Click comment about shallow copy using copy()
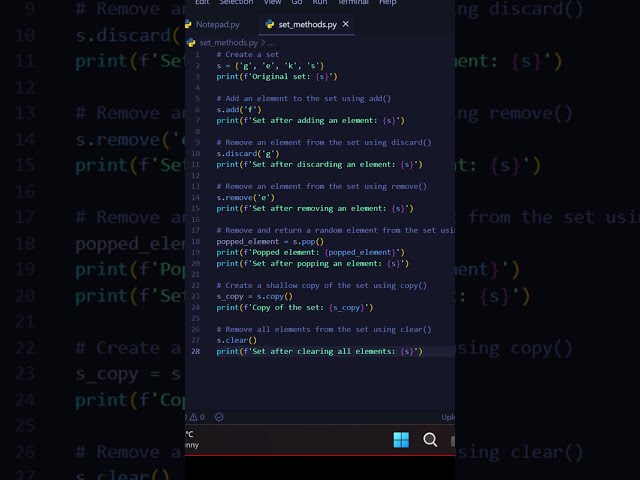 click(x=322, y=285)
